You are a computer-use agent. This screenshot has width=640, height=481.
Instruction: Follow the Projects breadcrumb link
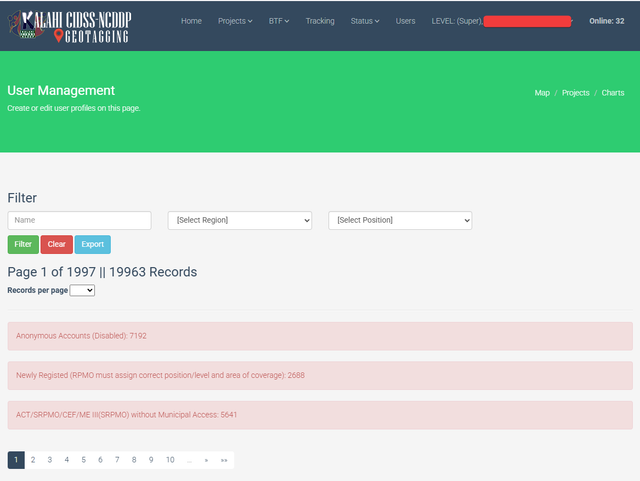pos(576,93)
